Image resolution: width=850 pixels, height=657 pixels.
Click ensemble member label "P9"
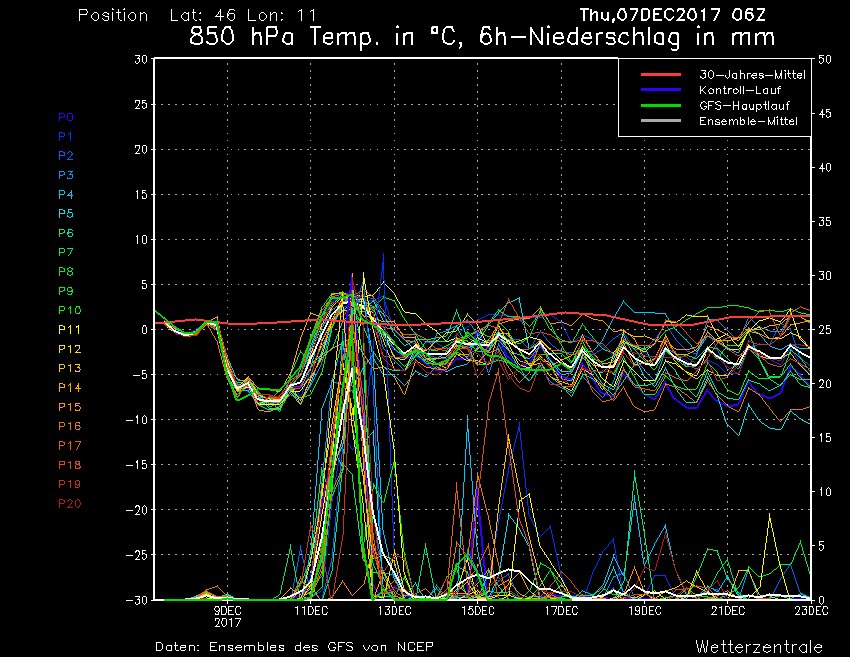[66, 291]
